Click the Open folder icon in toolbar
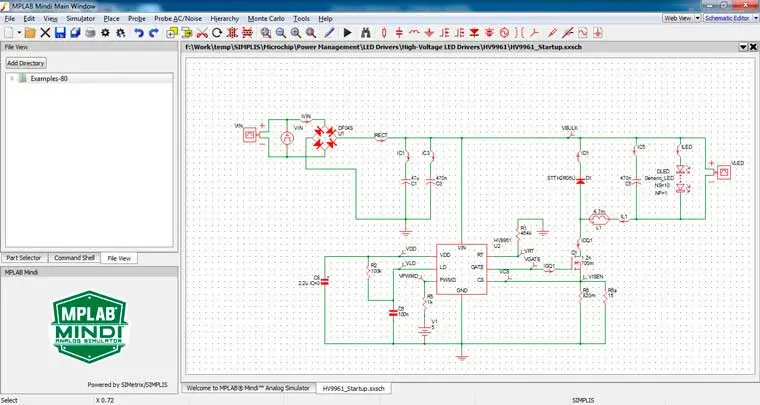This screenshot has width=760, height=405. (x=29, y=33)
